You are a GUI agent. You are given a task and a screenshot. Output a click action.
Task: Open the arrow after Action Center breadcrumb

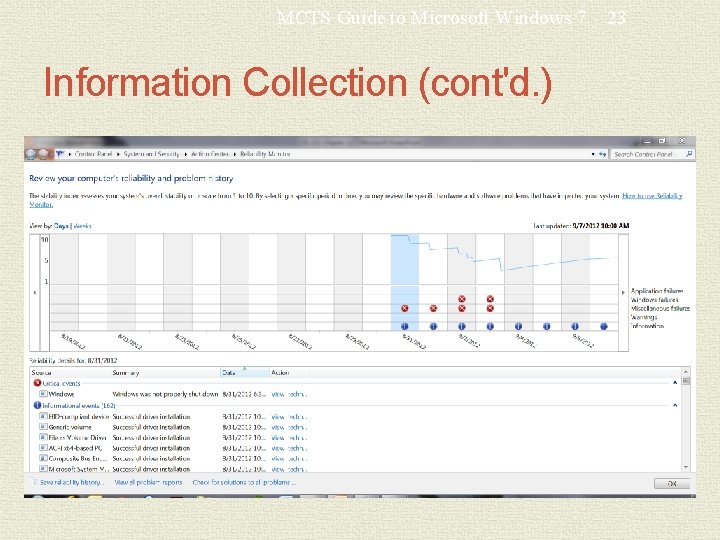click(235, 154)
